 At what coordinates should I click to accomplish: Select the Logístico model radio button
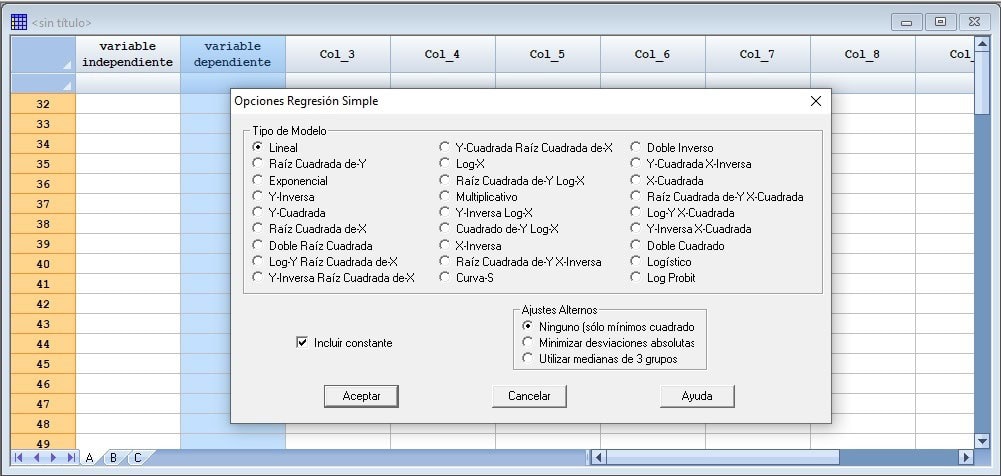tap(636, 262)
